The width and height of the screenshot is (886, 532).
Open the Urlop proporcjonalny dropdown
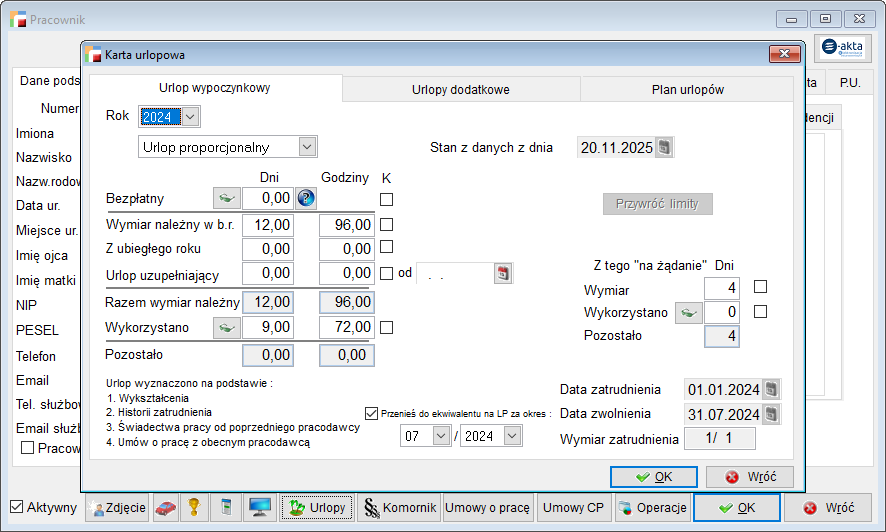click(x=306, y=147)
